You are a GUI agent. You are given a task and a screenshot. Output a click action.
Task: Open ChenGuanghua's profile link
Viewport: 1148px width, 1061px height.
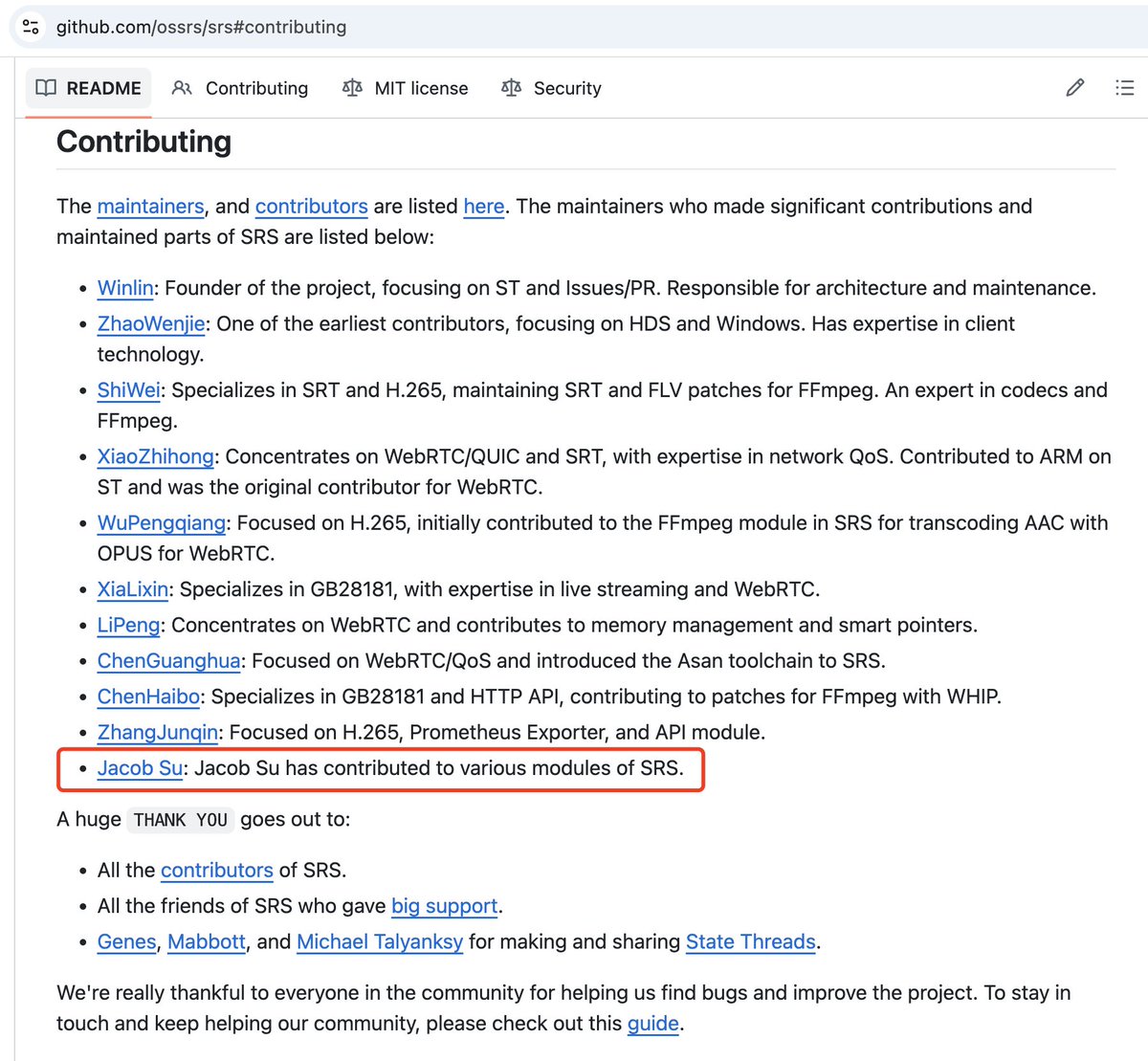(168, 661)
